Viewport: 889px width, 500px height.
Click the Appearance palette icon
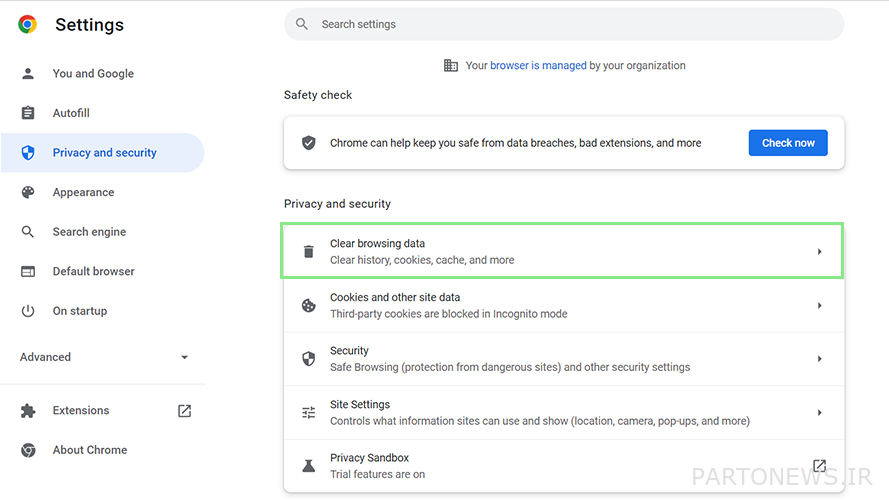(x=28, y=192)
